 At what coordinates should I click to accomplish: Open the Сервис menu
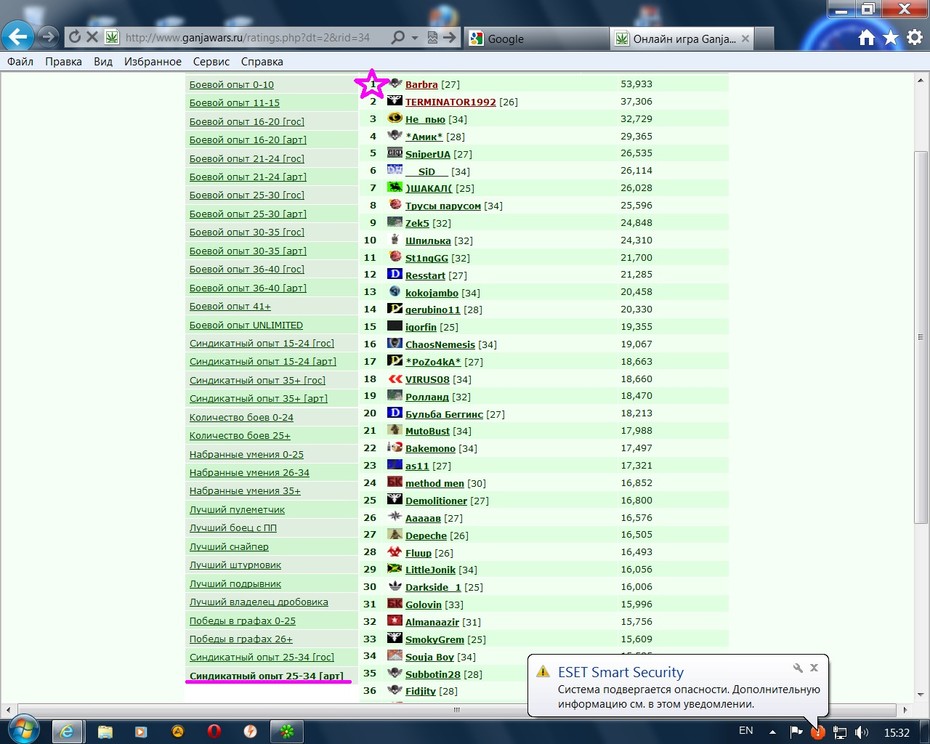(211, 62)
